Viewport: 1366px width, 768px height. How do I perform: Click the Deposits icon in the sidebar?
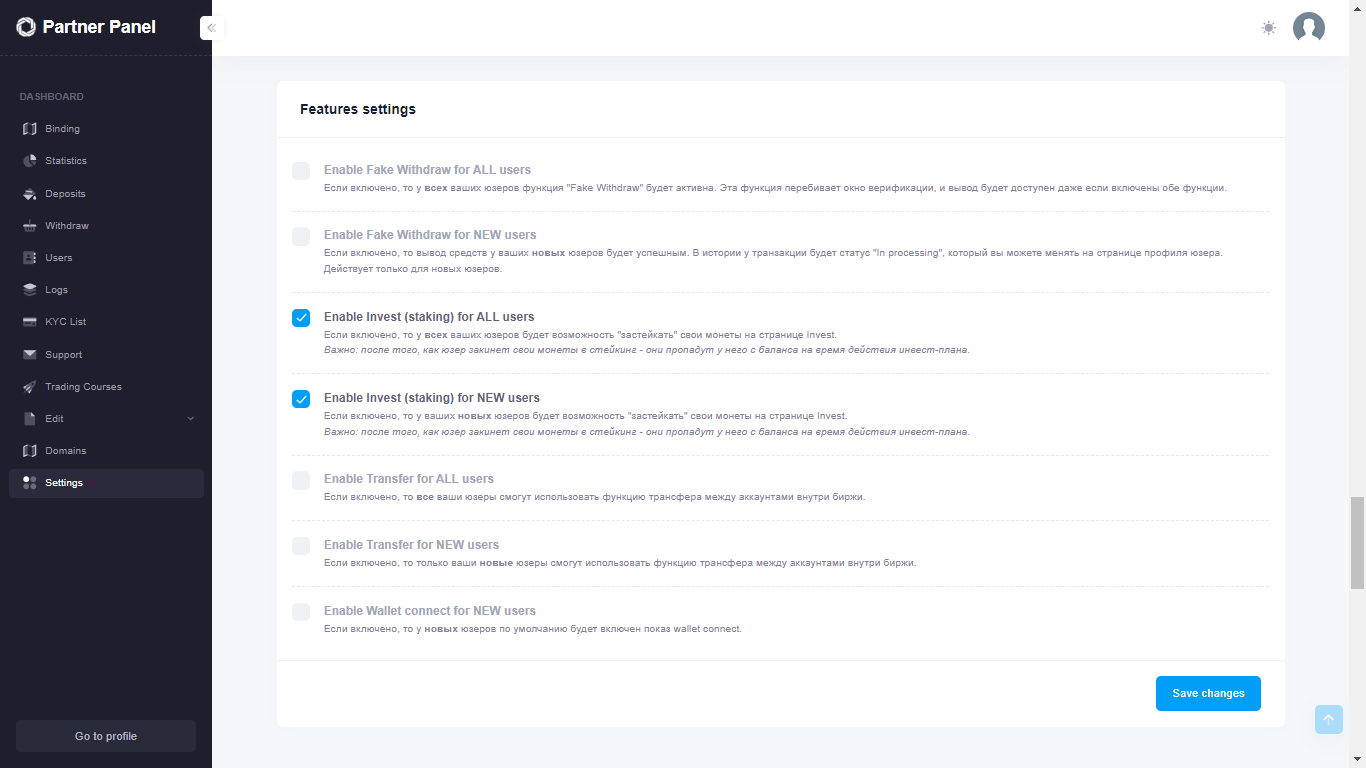point(29,194)
